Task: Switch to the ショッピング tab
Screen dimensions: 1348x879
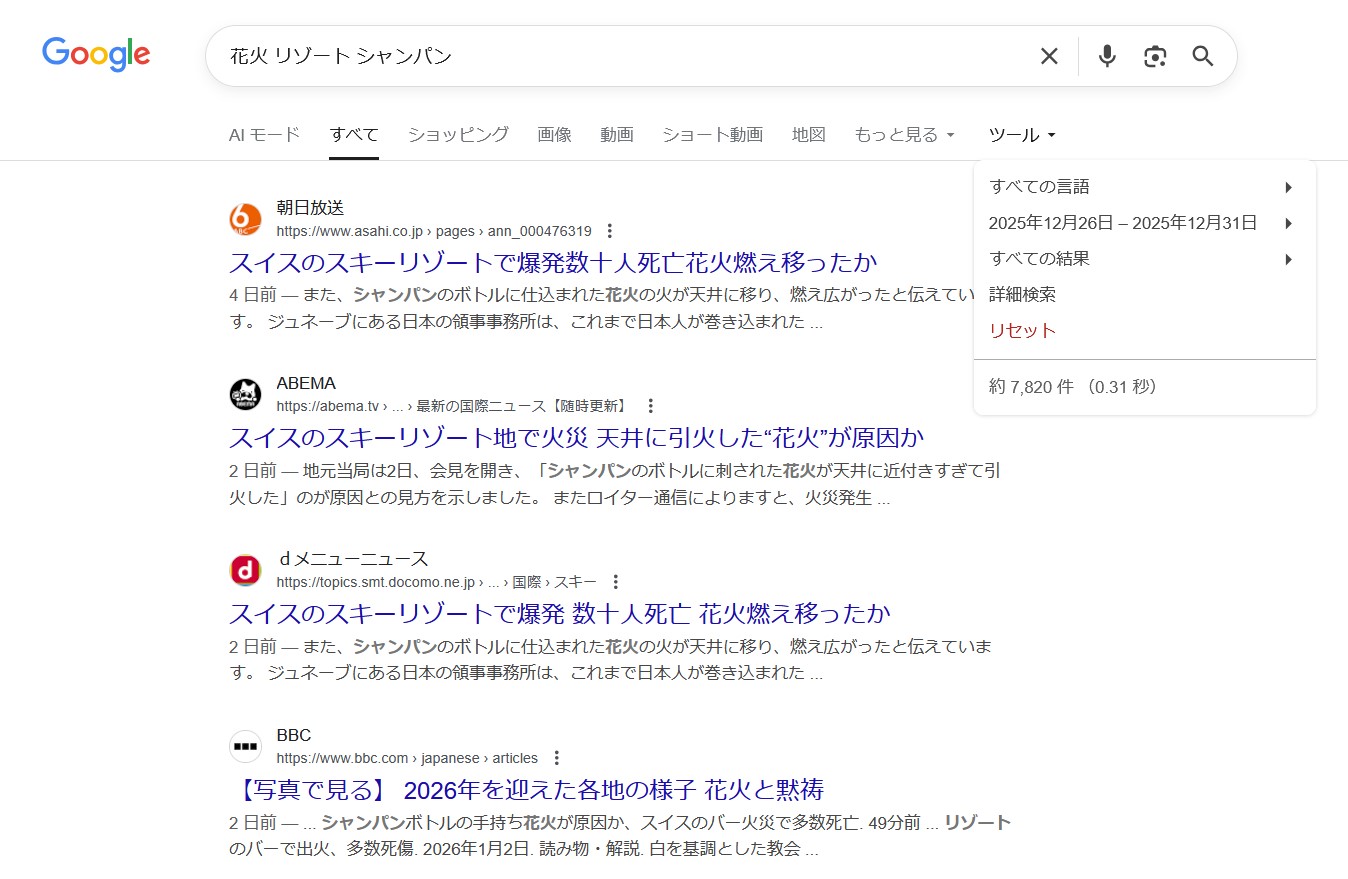Action: click(x=458, y=135)
